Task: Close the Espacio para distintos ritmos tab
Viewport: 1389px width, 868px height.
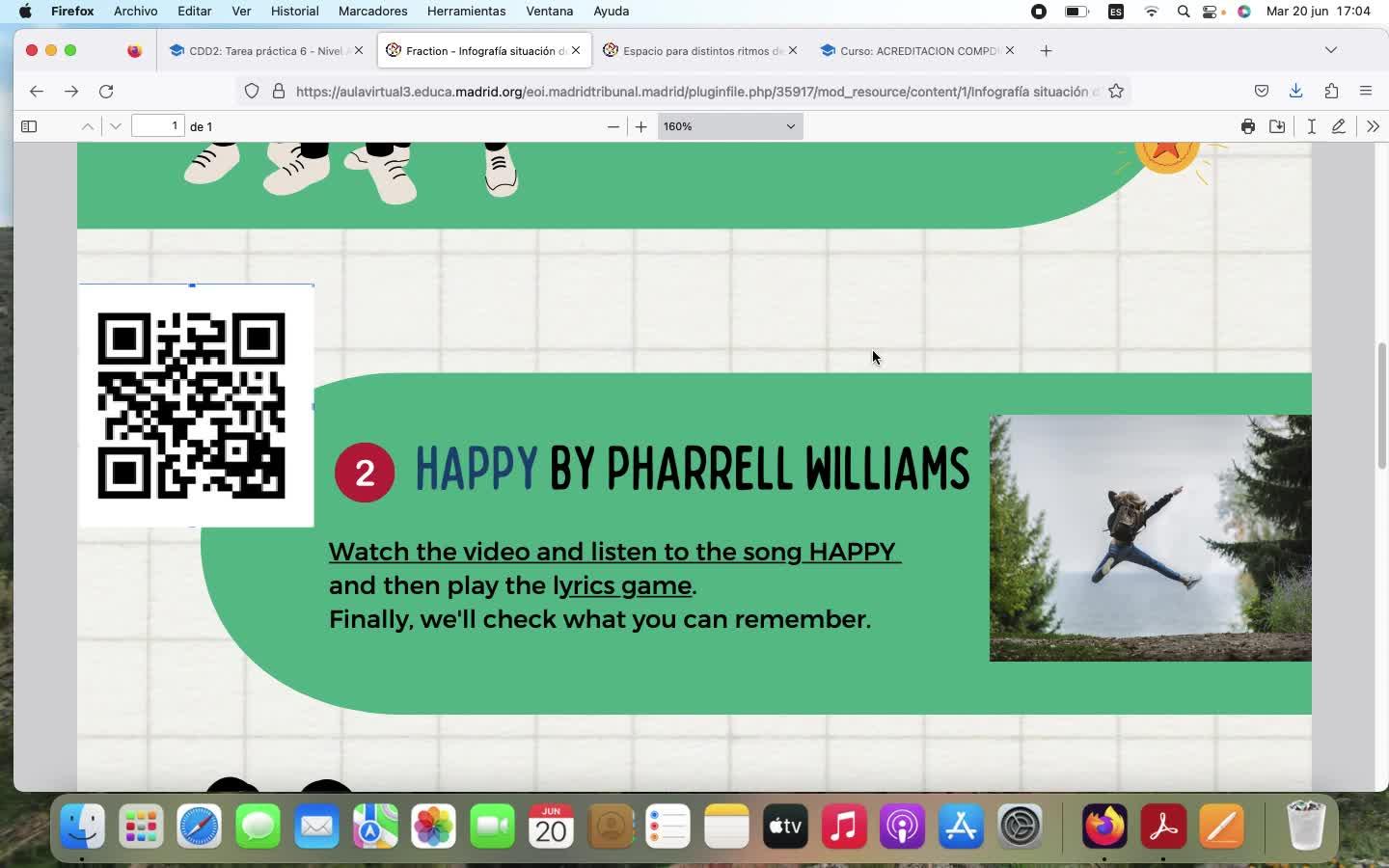Action: pyautogui.click(x=793, y=50)
